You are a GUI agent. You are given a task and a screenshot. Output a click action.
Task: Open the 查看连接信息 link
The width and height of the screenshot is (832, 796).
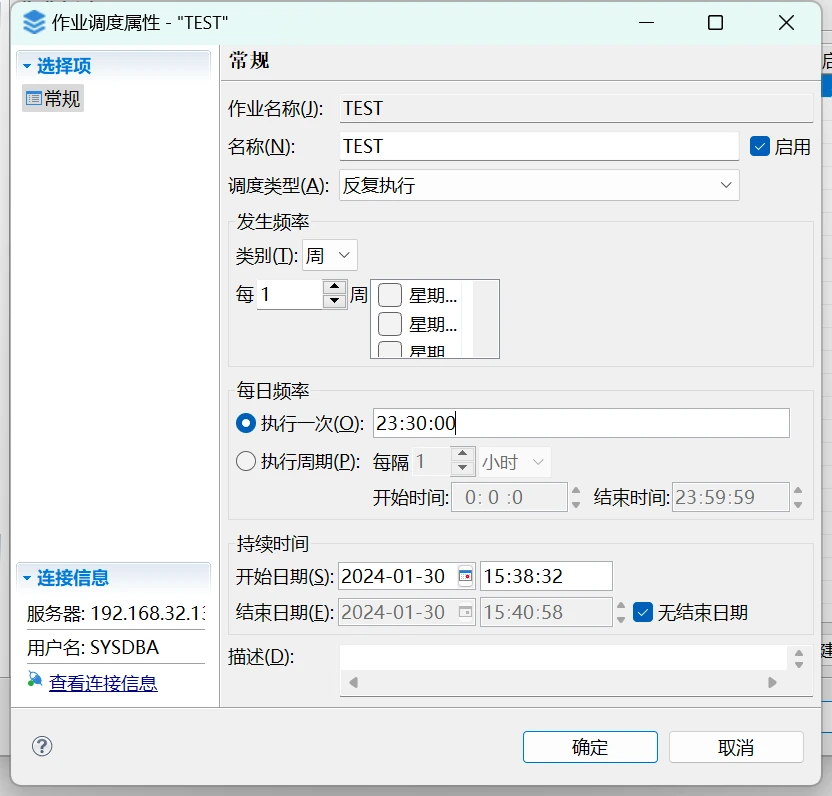pos(103,683)
